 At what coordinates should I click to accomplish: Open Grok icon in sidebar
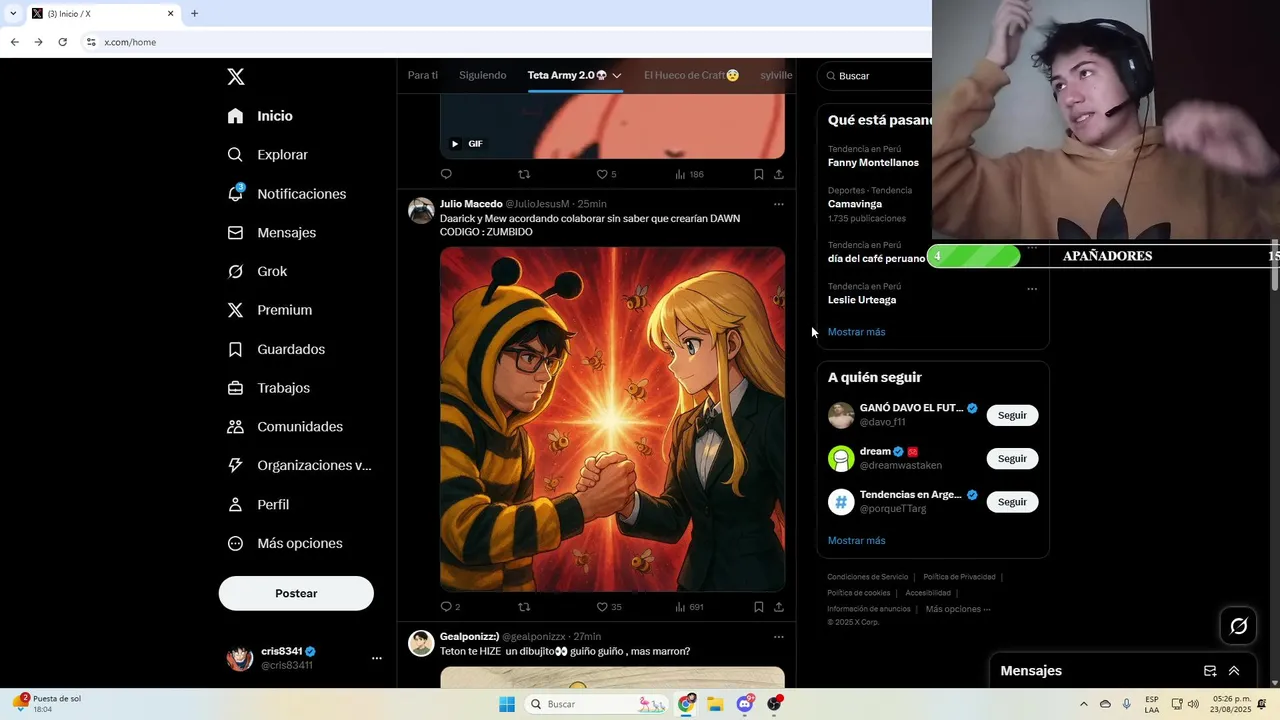coord(235,271)
